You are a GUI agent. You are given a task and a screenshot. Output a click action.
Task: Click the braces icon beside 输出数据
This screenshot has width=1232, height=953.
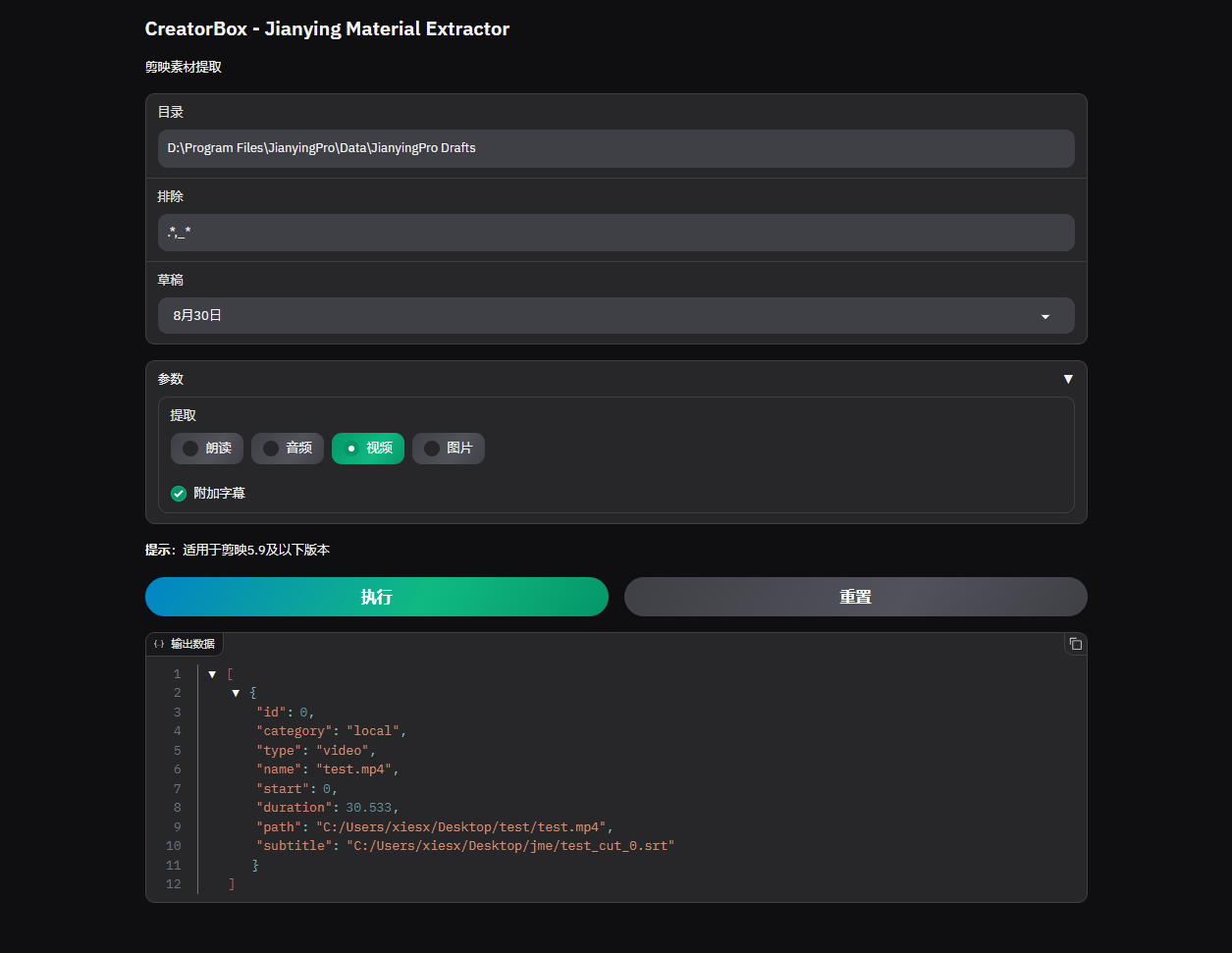(x=159, y=644)
